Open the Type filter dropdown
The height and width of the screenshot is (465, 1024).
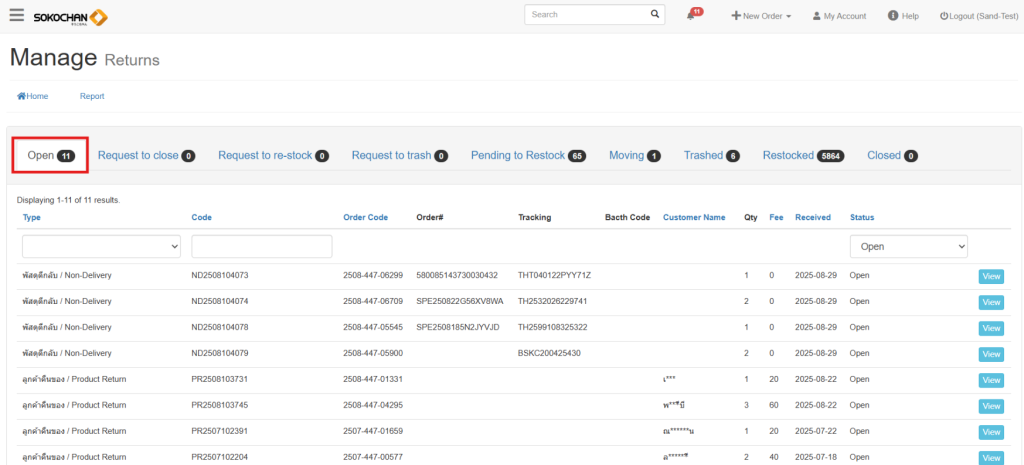(x=101, y=246)
